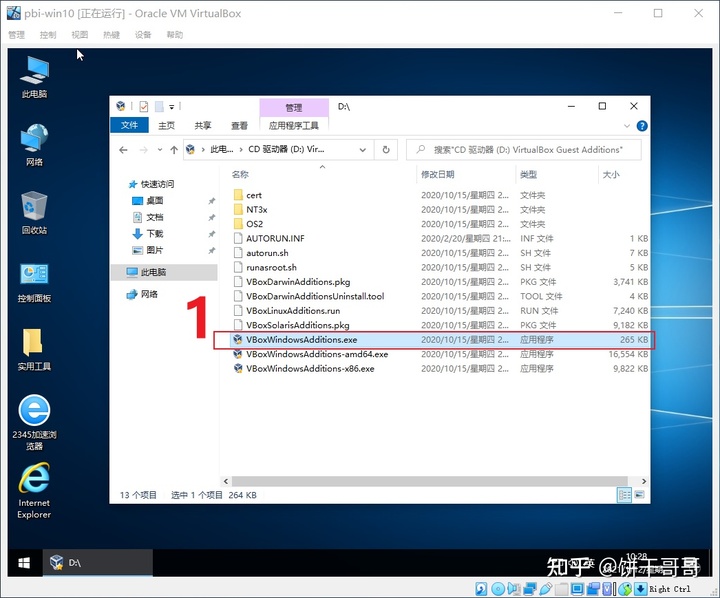Open the 实用工具 folder on desktop
The width and height of the screenshot is (720, 598).
click(34, 349)
